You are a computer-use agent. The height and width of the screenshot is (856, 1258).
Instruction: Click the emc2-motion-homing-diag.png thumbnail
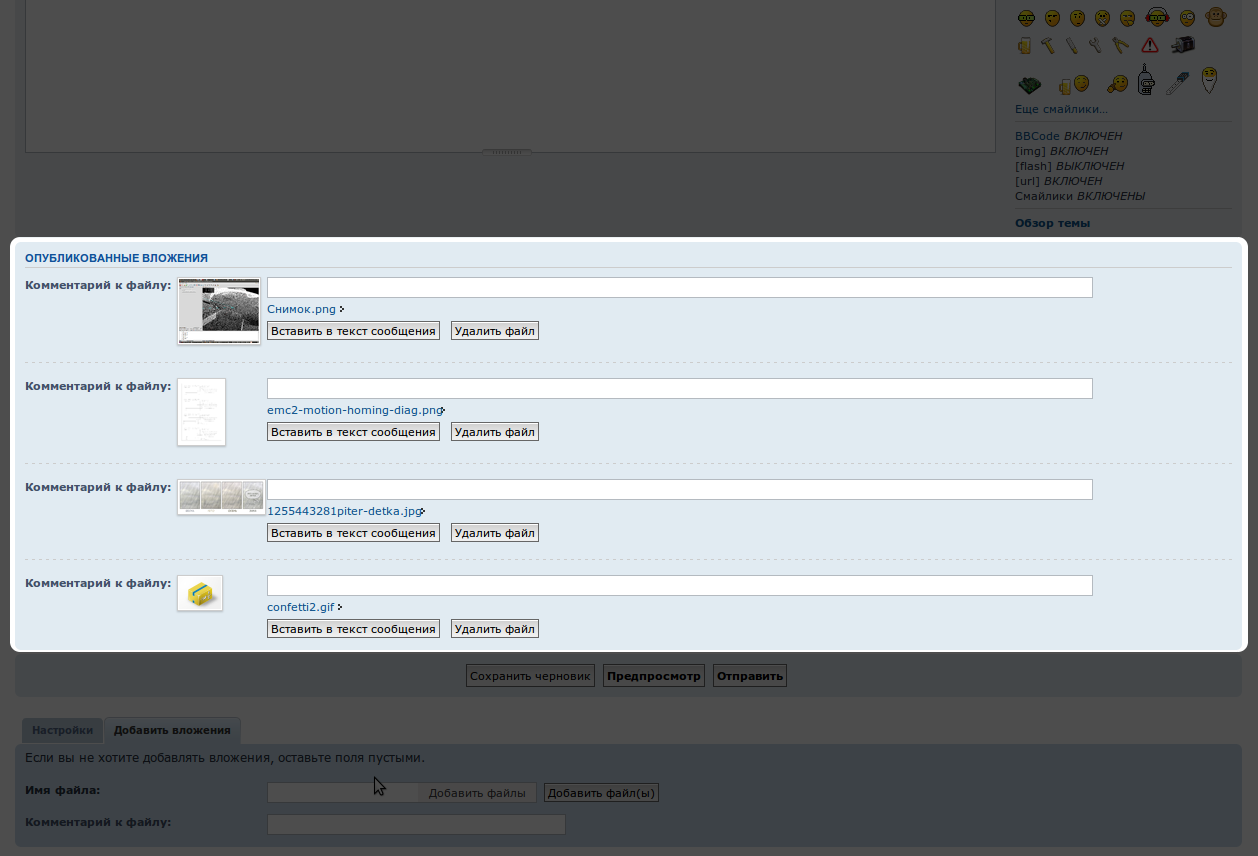(x=201, y=412)
